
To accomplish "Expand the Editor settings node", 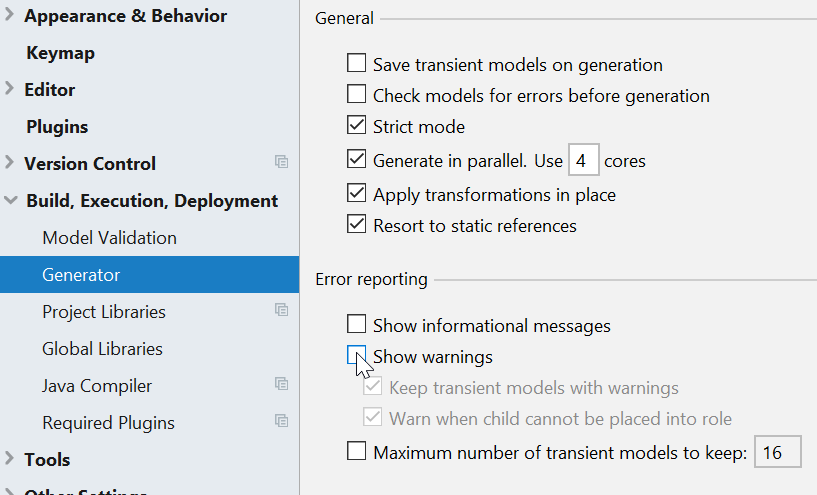I will (10, 89).
